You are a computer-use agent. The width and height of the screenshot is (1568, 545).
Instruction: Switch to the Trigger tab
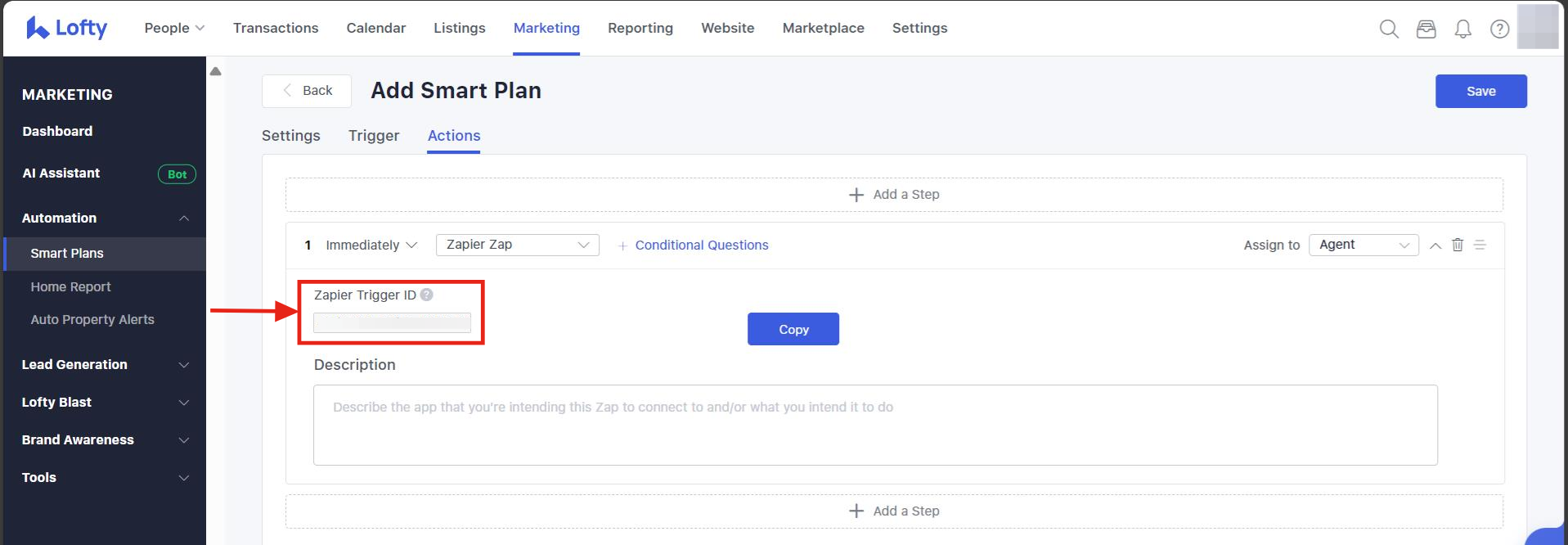pos(374,136)
